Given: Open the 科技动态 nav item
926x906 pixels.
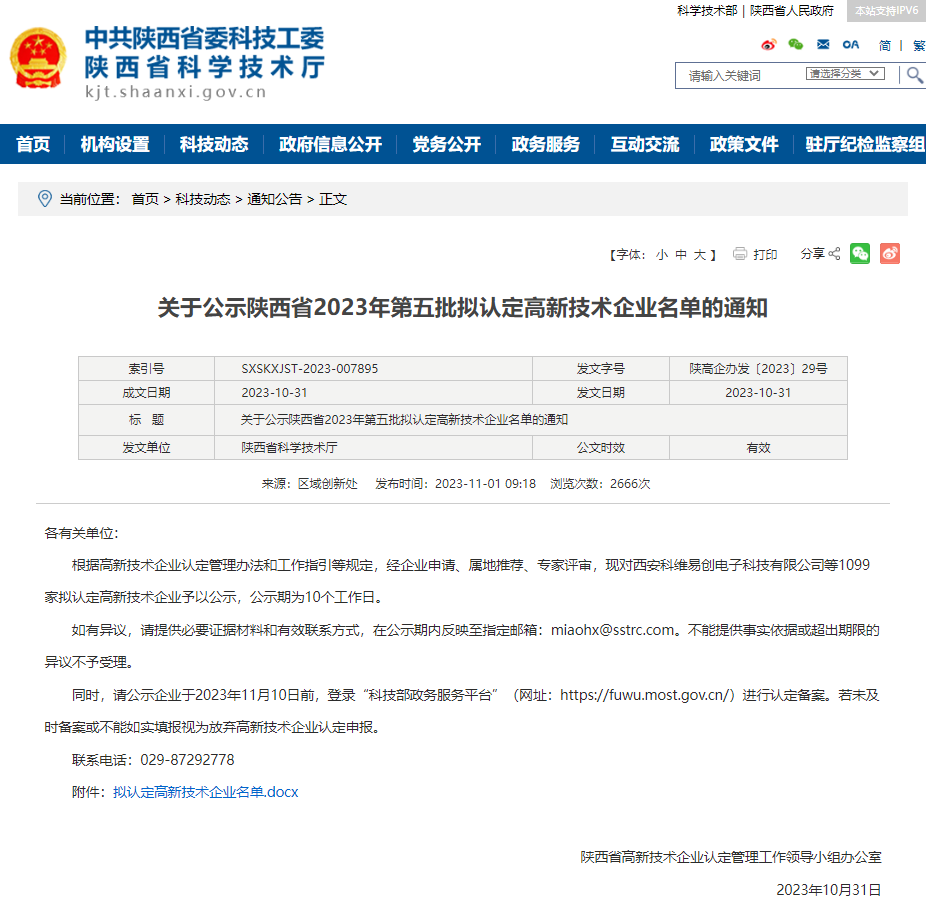Looking at the screenshot, I should 214,144.
